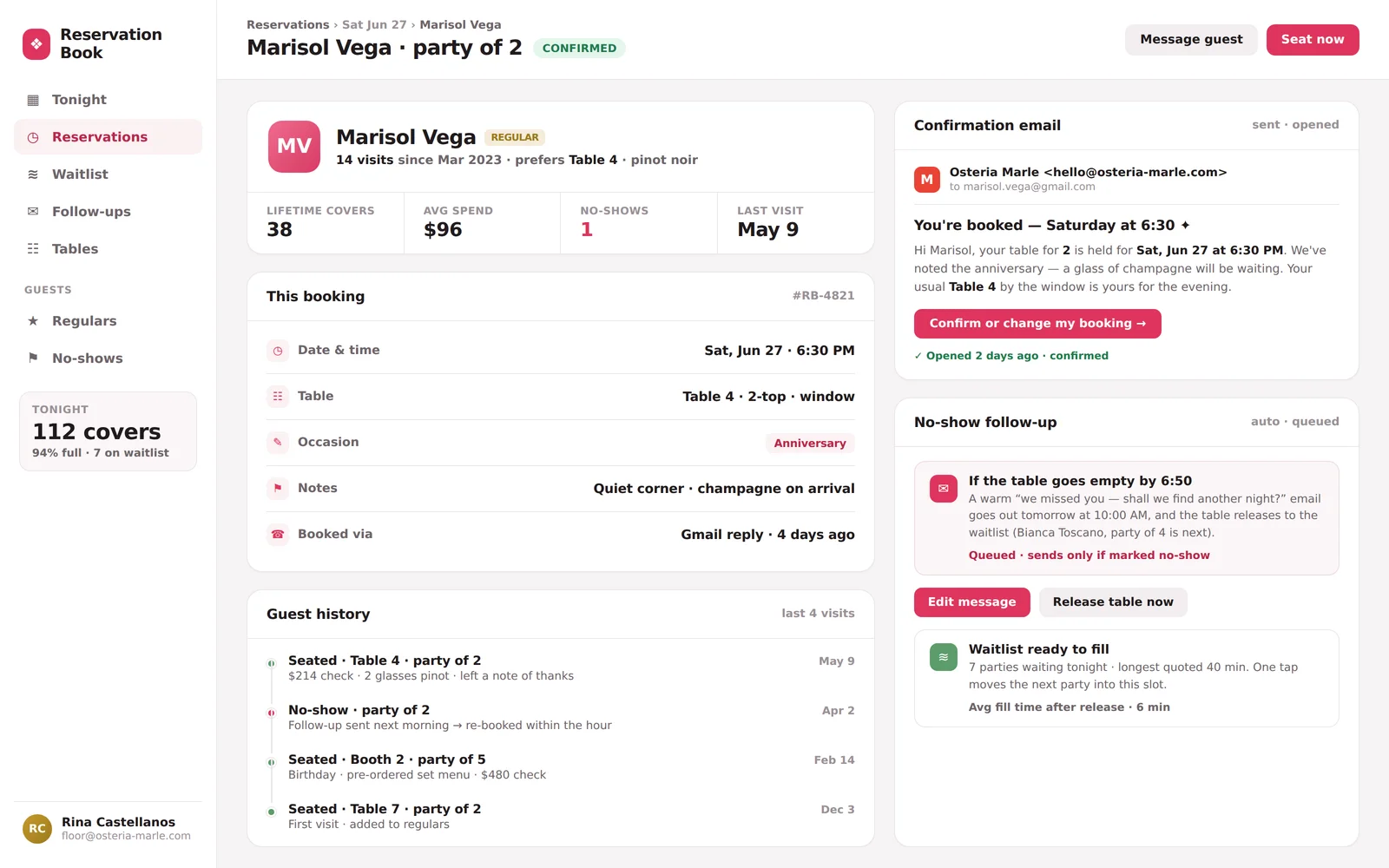This screenshot has width=1389, height=868.
Task: Click the 'auto · queued' follow-up status
Action: [x=1295, y=422]
